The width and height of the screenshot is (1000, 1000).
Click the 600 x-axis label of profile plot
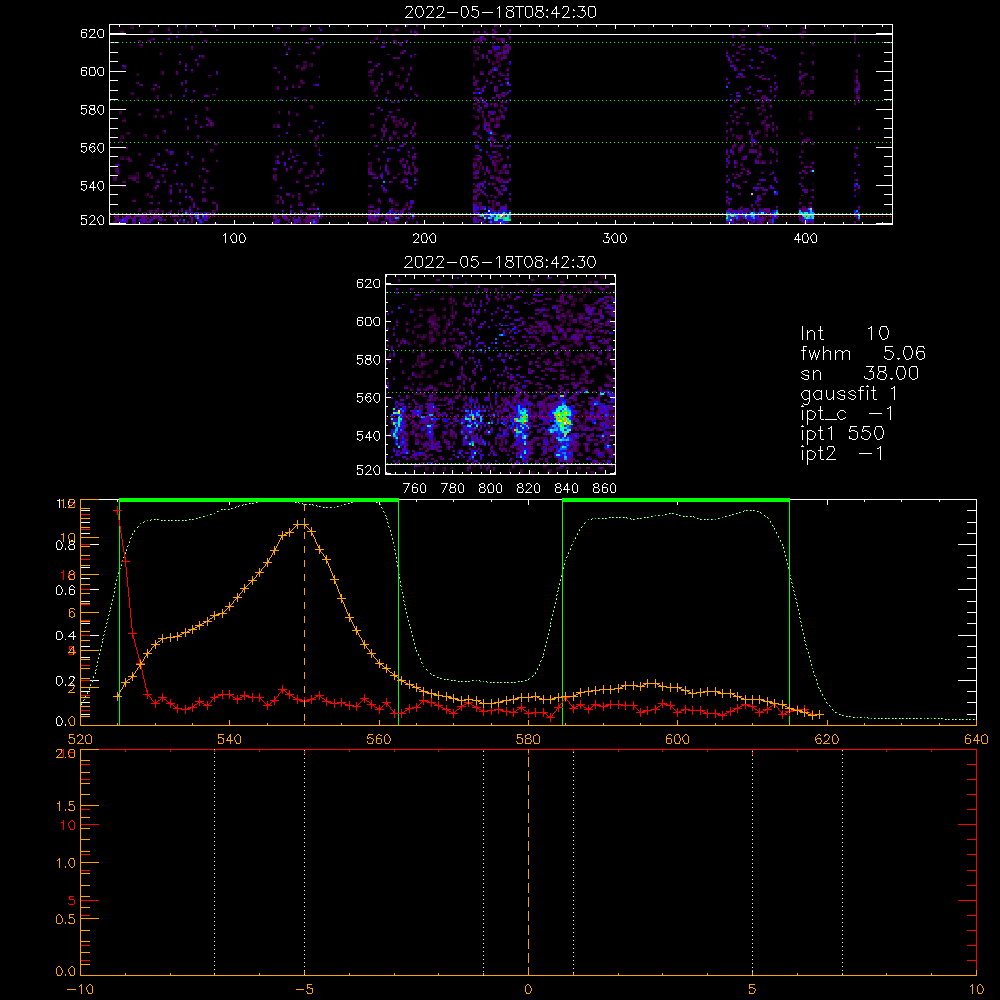tap(677, 739)
